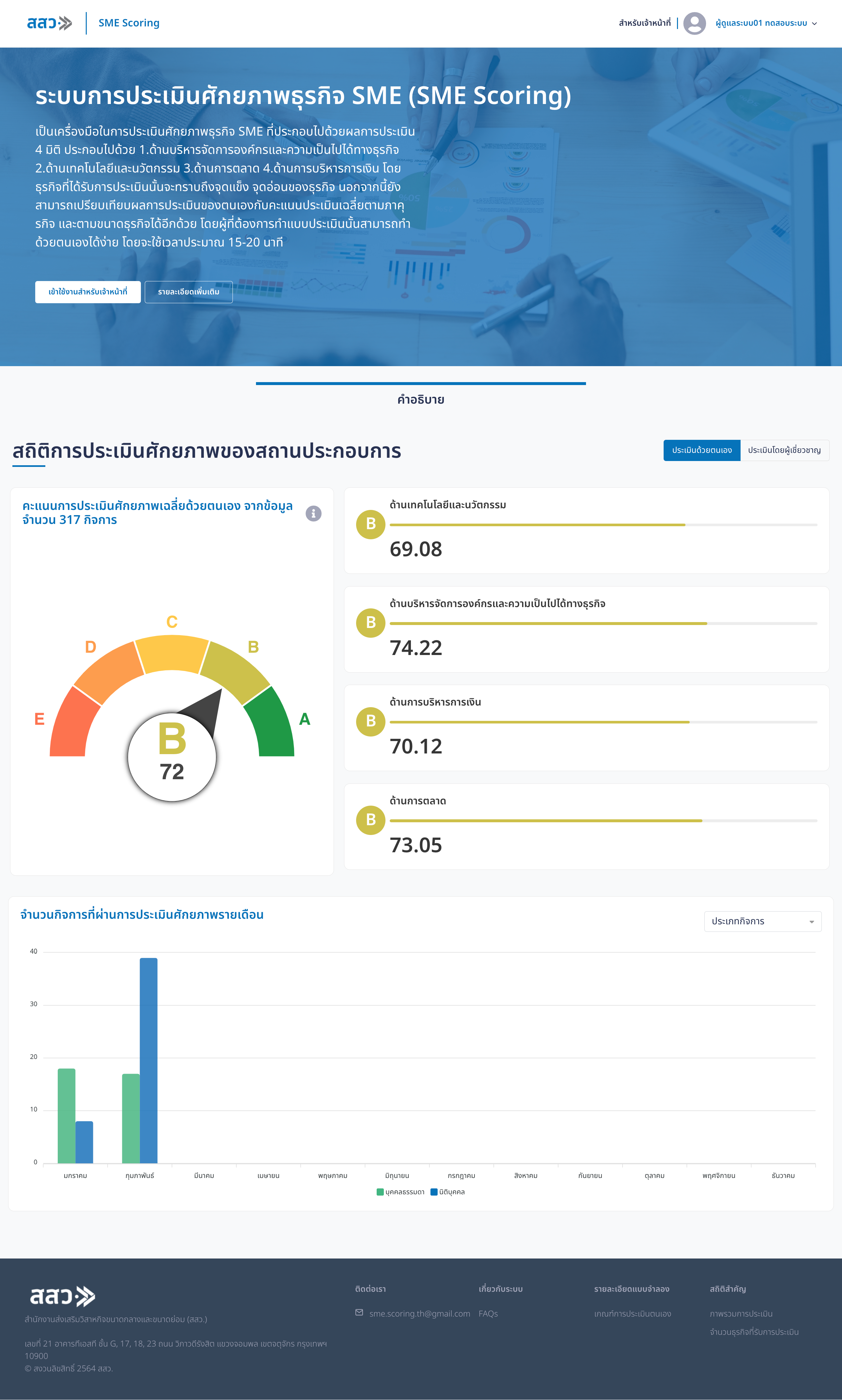Click the สสว logo in header

(x=49, y=23)
